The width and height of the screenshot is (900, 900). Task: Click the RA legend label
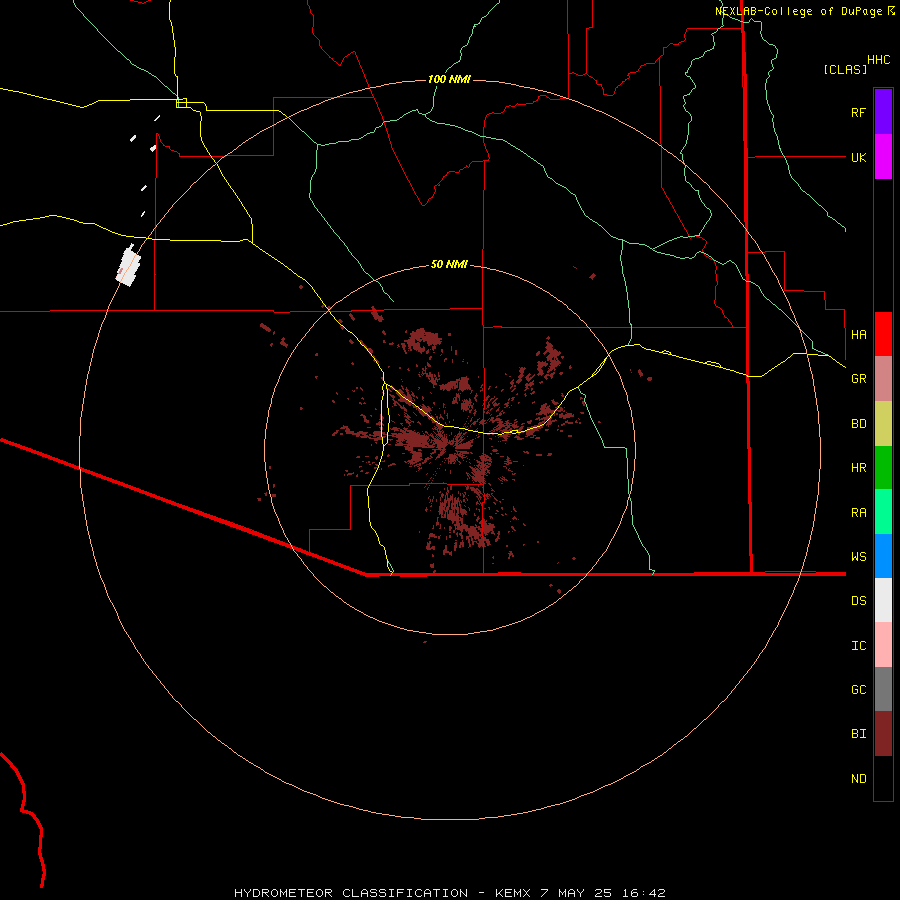(x=858, y=513)
